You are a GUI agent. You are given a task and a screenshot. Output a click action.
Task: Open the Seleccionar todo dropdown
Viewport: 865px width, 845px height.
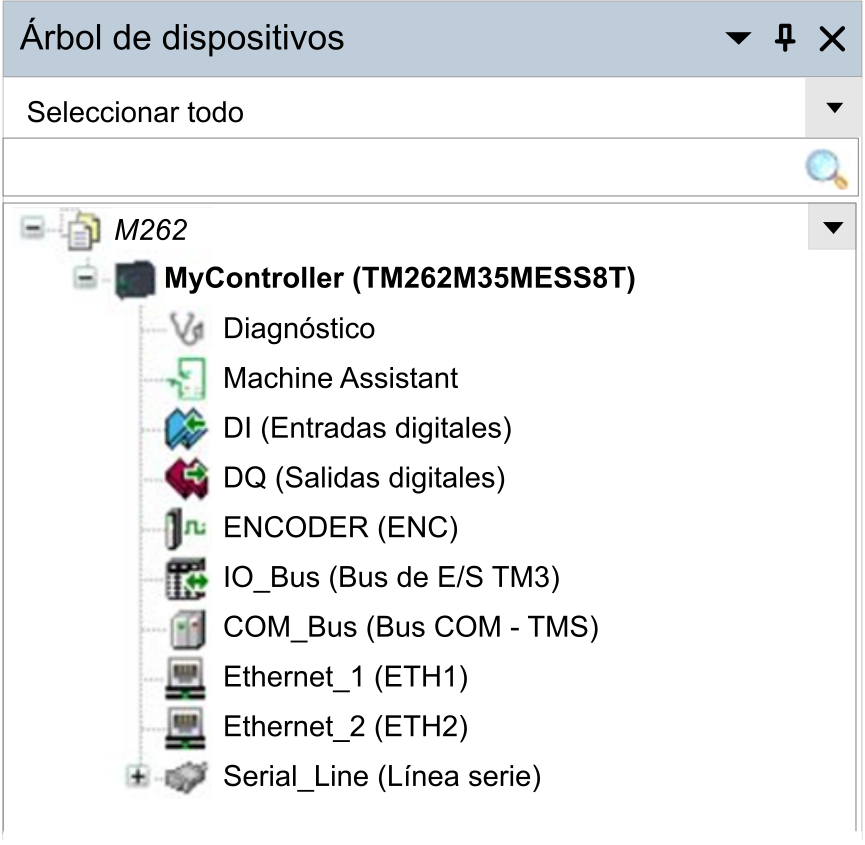[834, 108]
